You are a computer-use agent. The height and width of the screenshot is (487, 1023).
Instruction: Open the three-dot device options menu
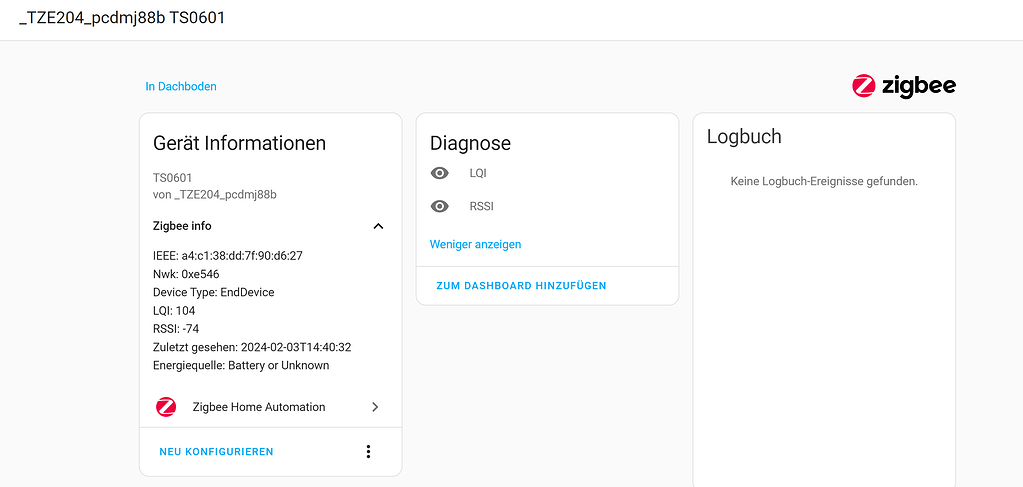coord(368,452)
